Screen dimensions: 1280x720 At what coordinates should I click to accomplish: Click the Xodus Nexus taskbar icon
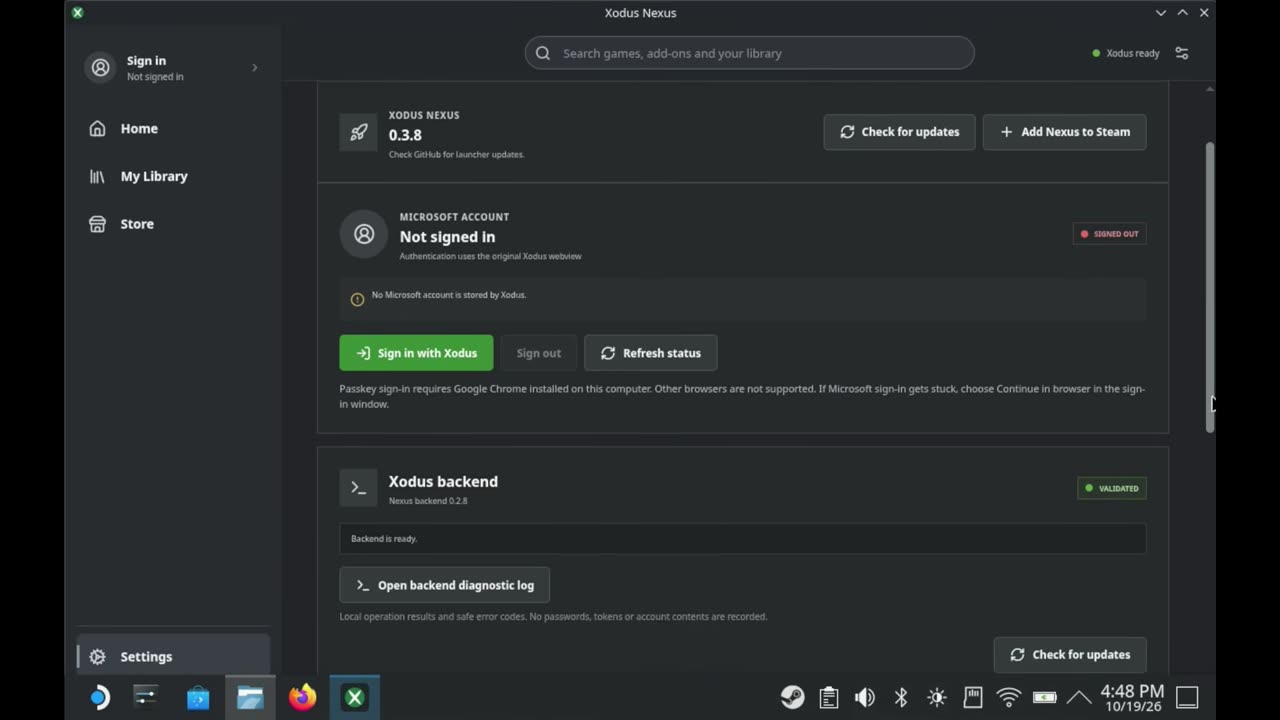click(x=354, y=697)
